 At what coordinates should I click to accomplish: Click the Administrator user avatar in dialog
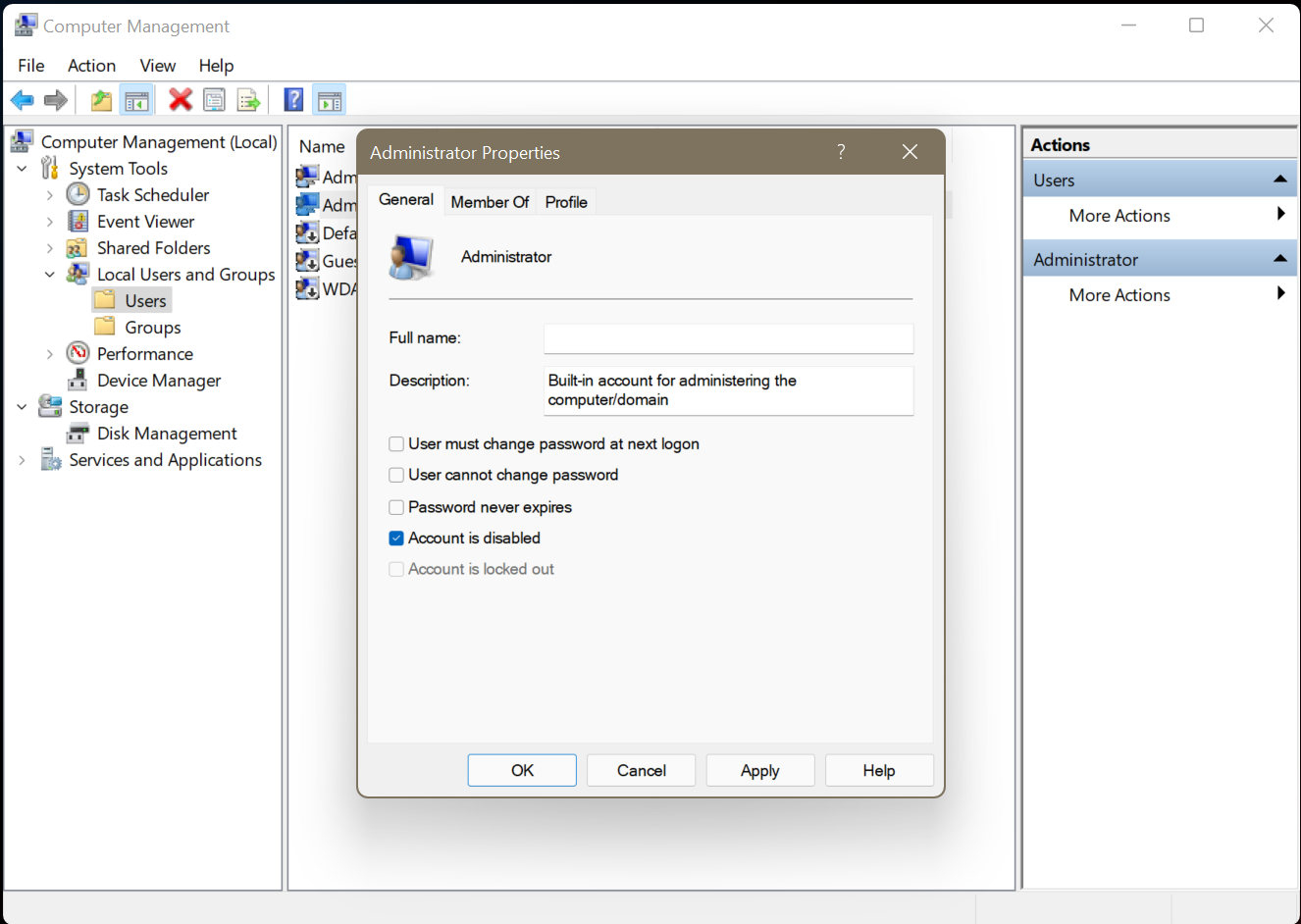point(412,257)
